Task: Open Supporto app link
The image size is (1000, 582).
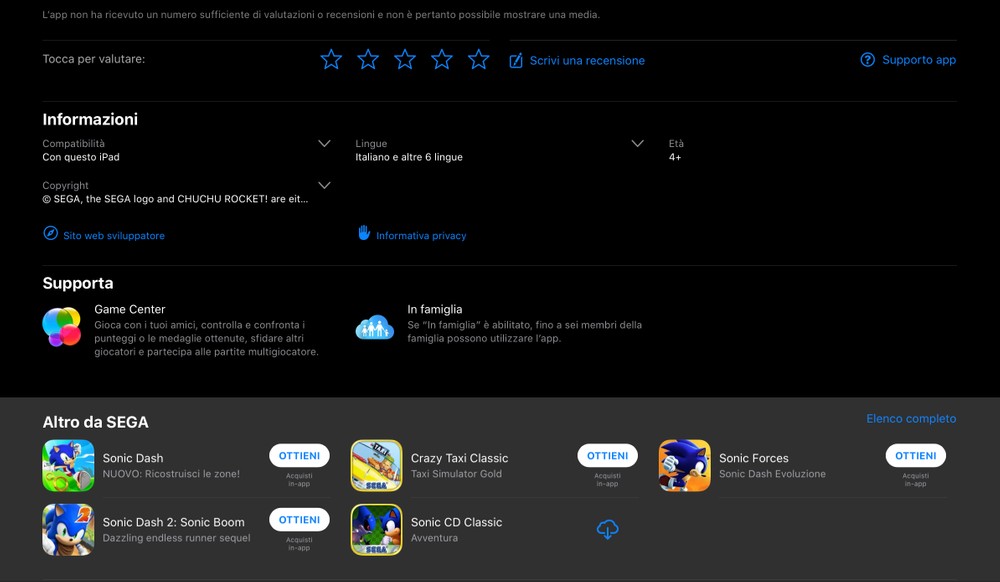Action: [x=908, y=60]
